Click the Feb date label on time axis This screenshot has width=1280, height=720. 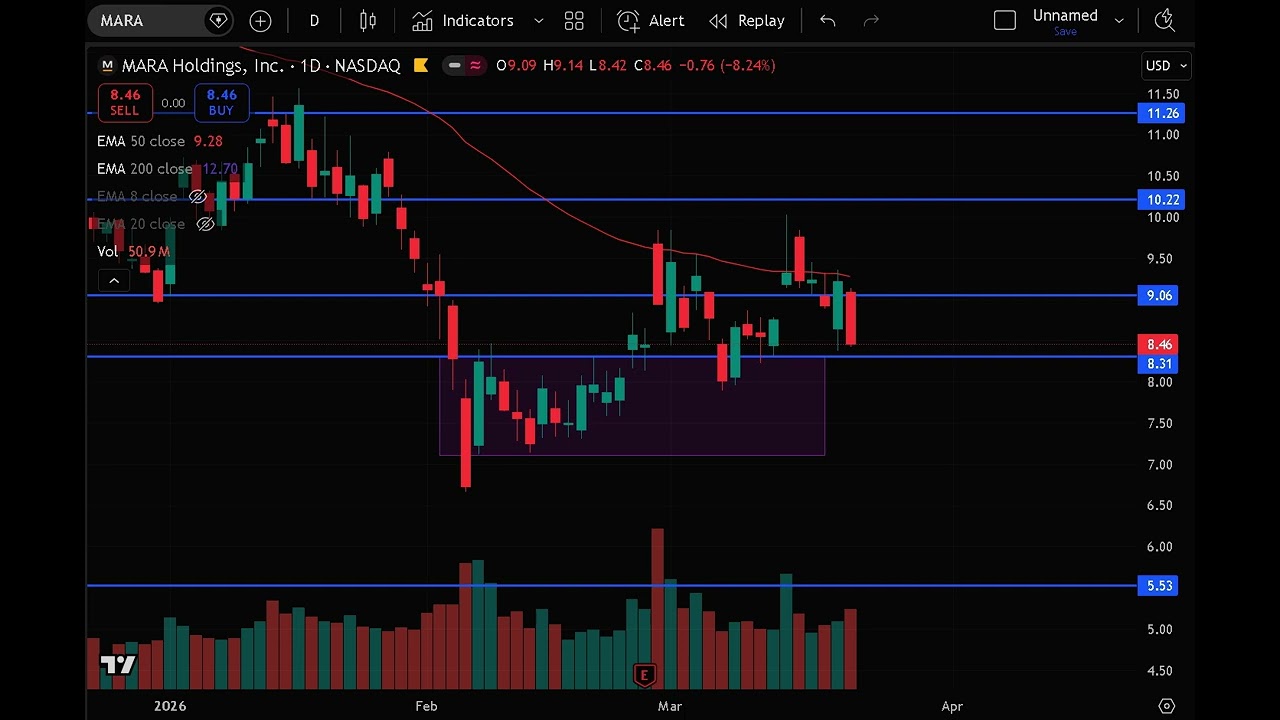[x=426, y=706]
